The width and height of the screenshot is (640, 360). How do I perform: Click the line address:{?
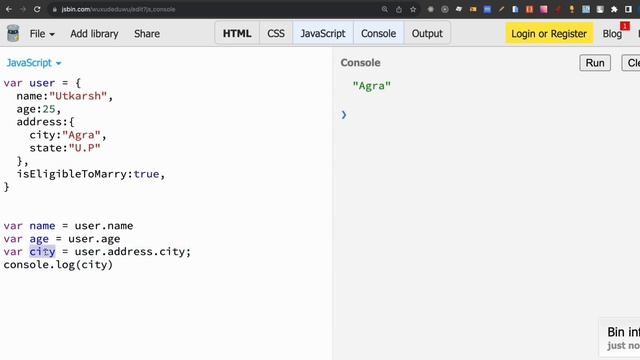click(45, 122)
